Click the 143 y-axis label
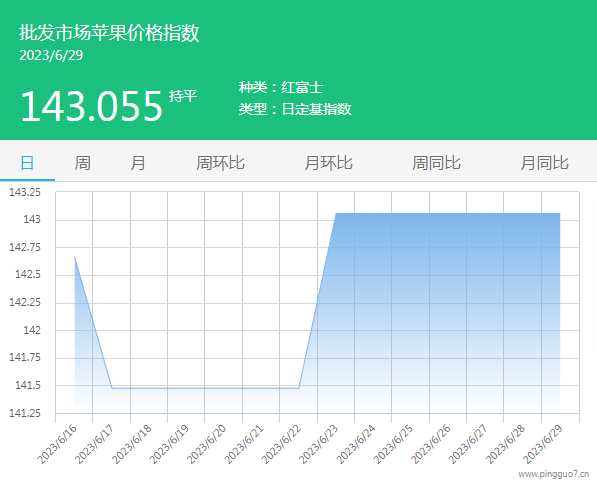Screen dimensions: 597x485 tap(32, 220)
